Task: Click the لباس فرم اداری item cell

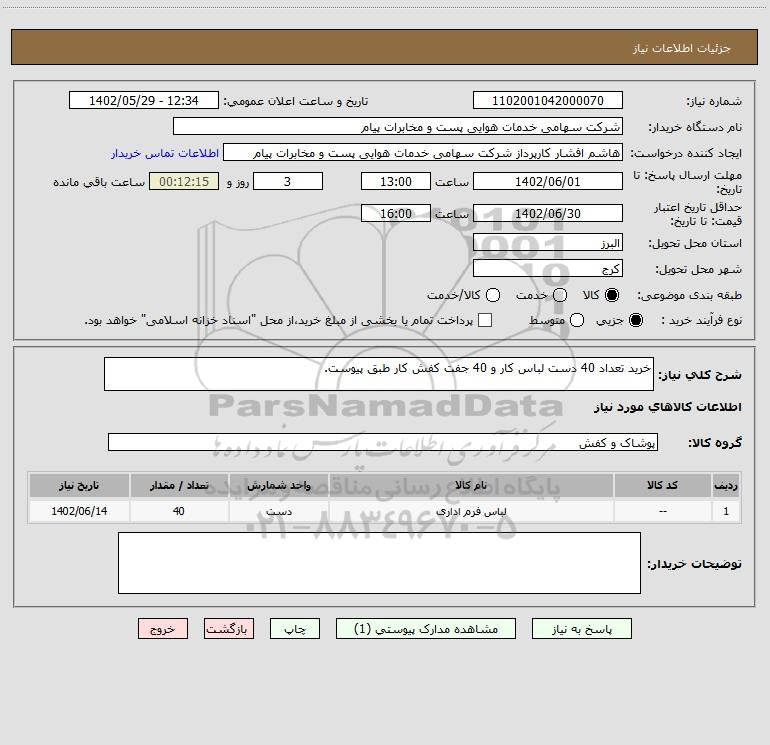Action: 471,511
